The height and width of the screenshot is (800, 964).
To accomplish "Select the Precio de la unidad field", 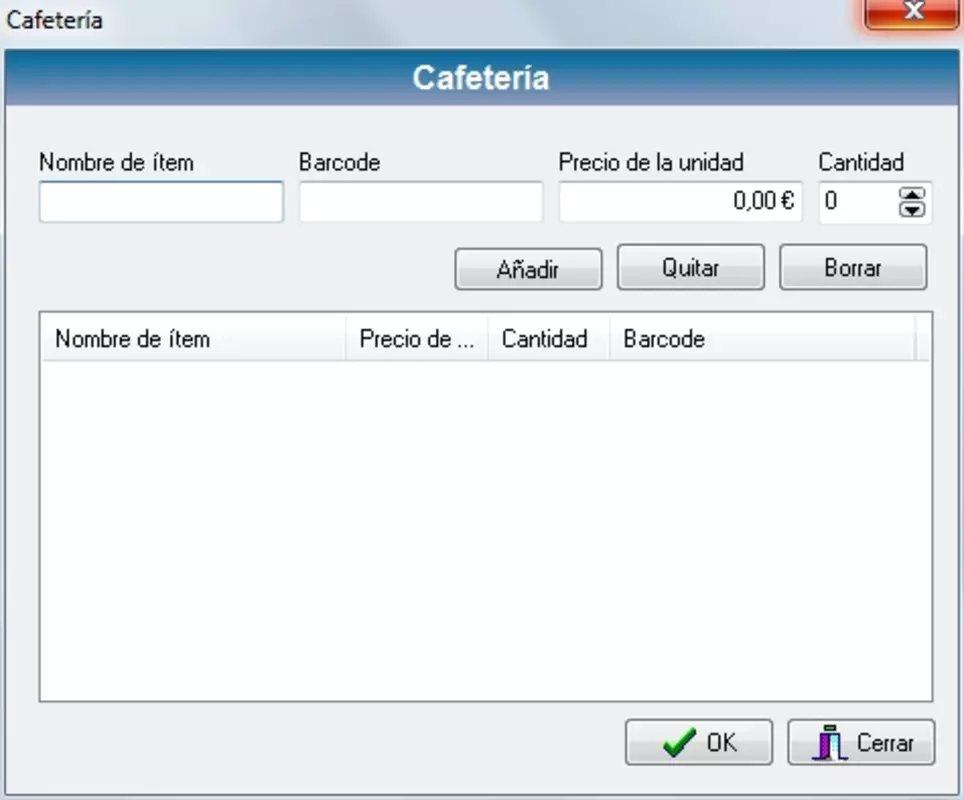I will coord(681,202).
